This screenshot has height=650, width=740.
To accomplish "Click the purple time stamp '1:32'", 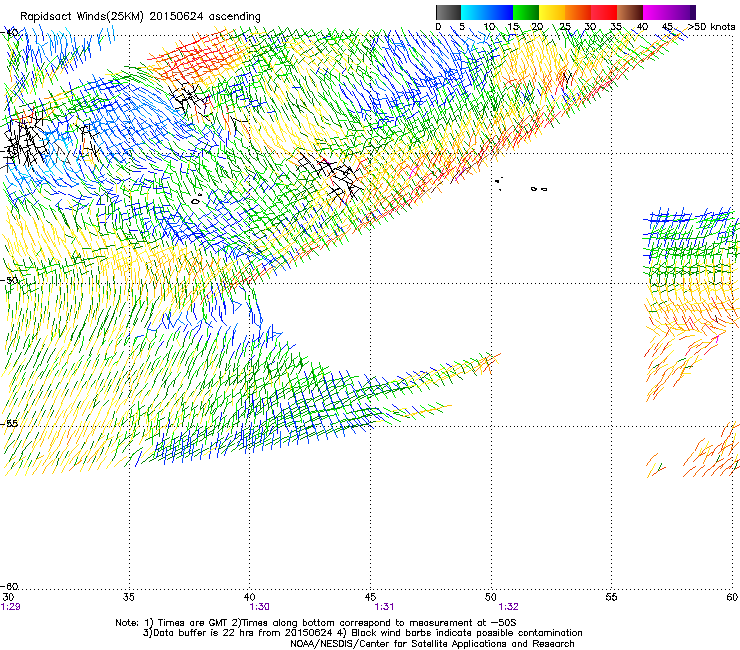I will point(508,607).
